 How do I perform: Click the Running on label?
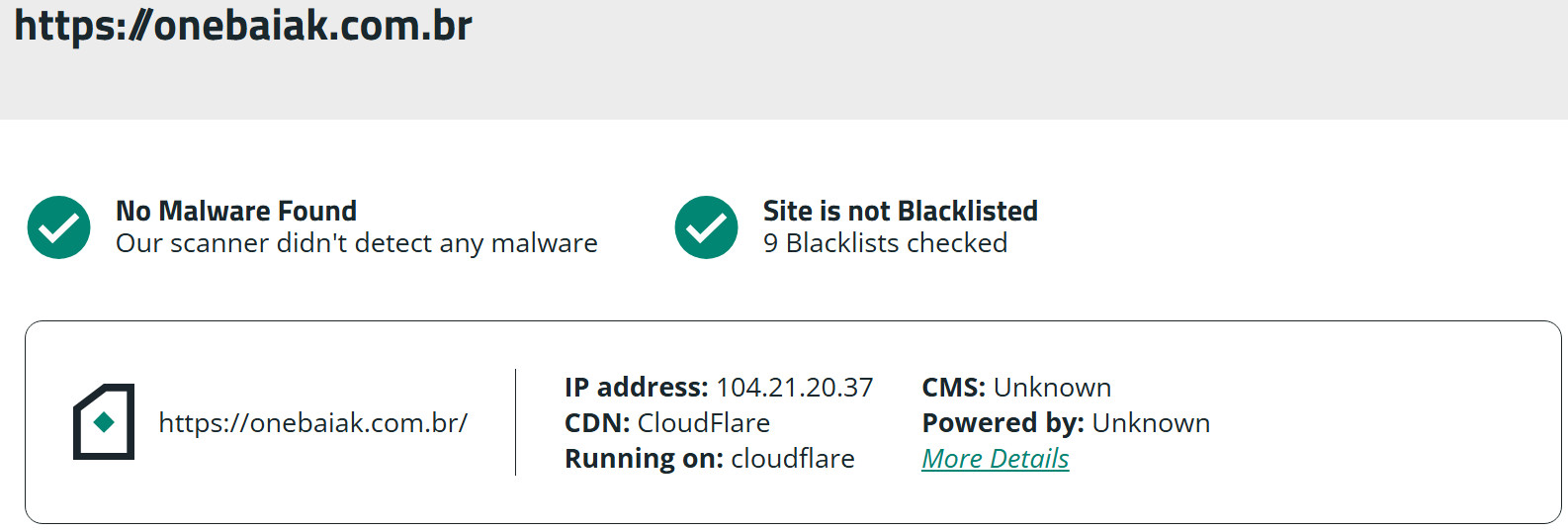click(x=644, y=459)
